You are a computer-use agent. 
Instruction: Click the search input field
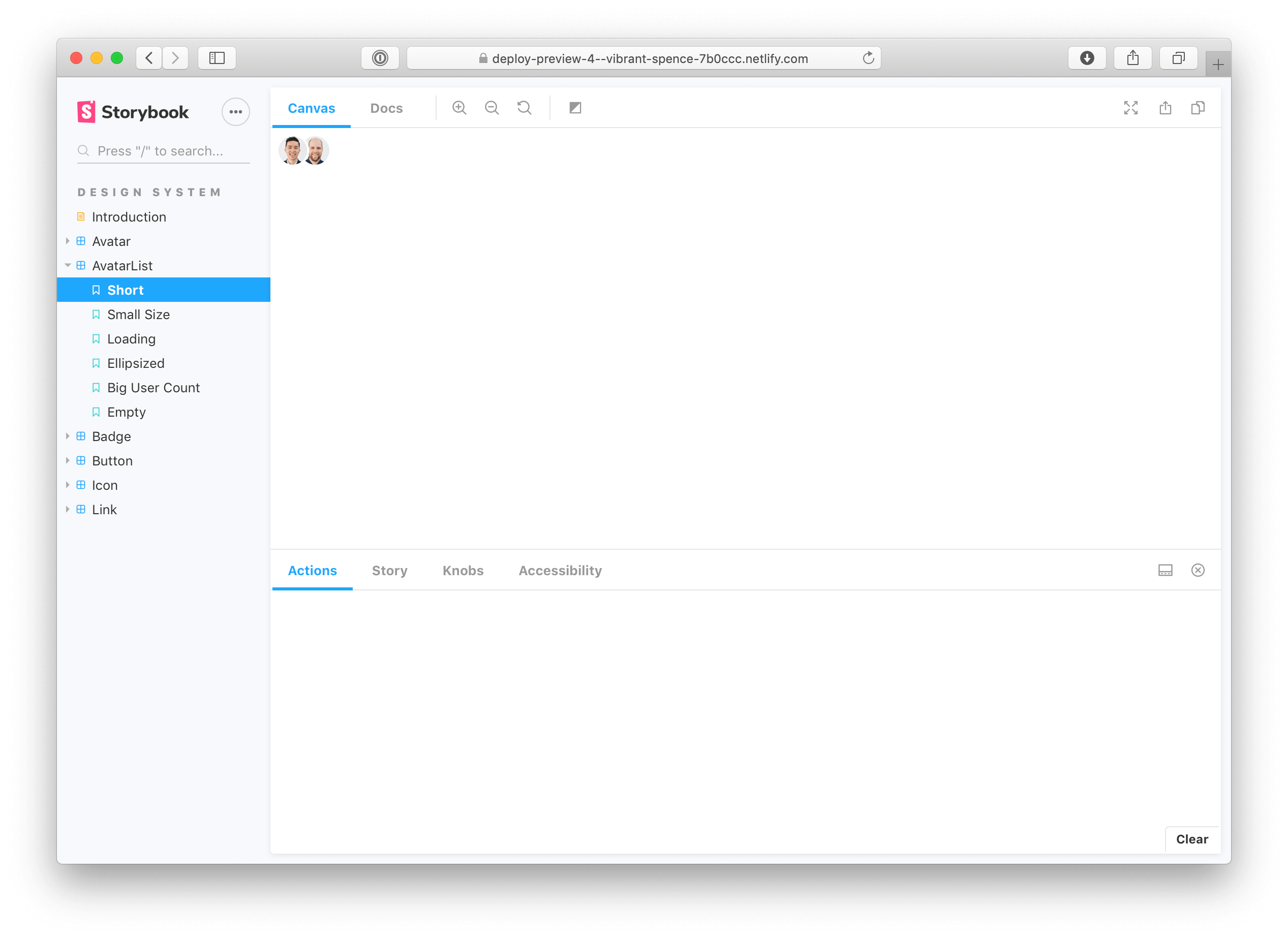[x=164, y=150]
